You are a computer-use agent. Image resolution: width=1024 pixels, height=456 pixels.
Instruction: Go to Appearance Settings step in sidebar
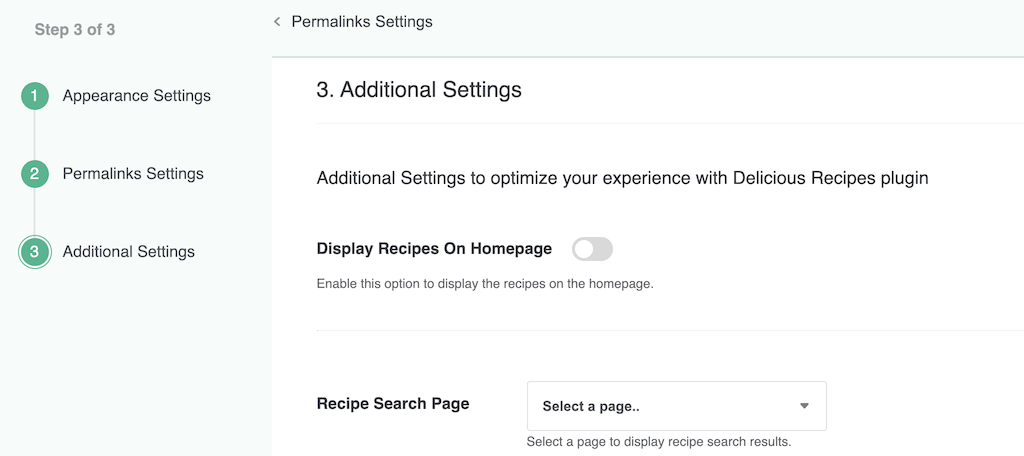(x=136, y=96)
